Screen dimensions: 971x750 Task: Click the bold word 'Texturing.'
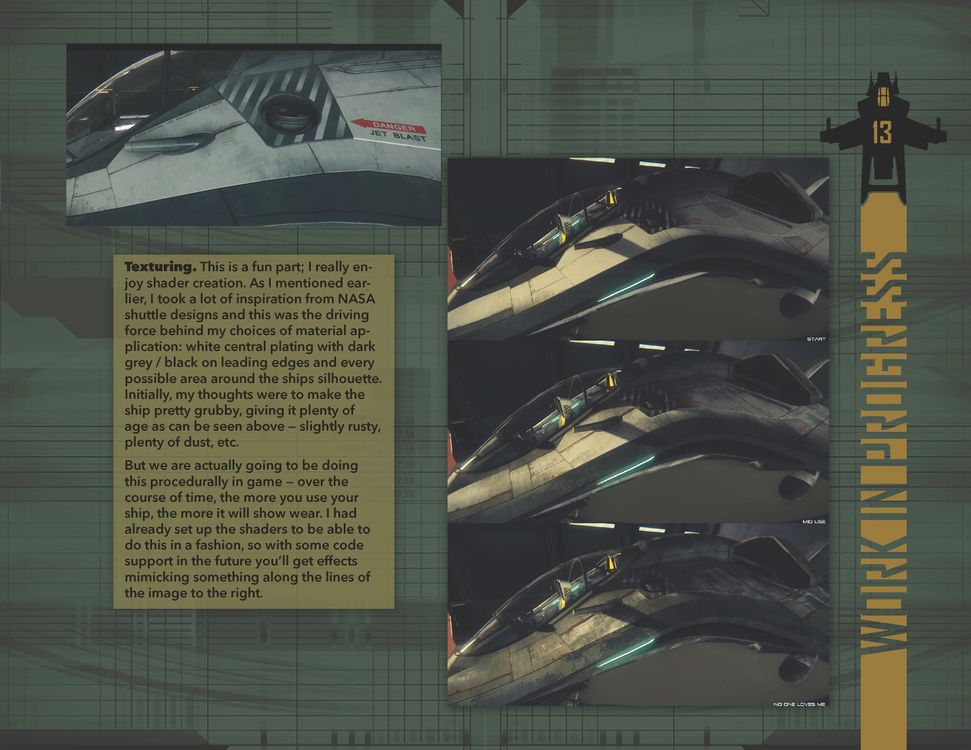point(160,267)
